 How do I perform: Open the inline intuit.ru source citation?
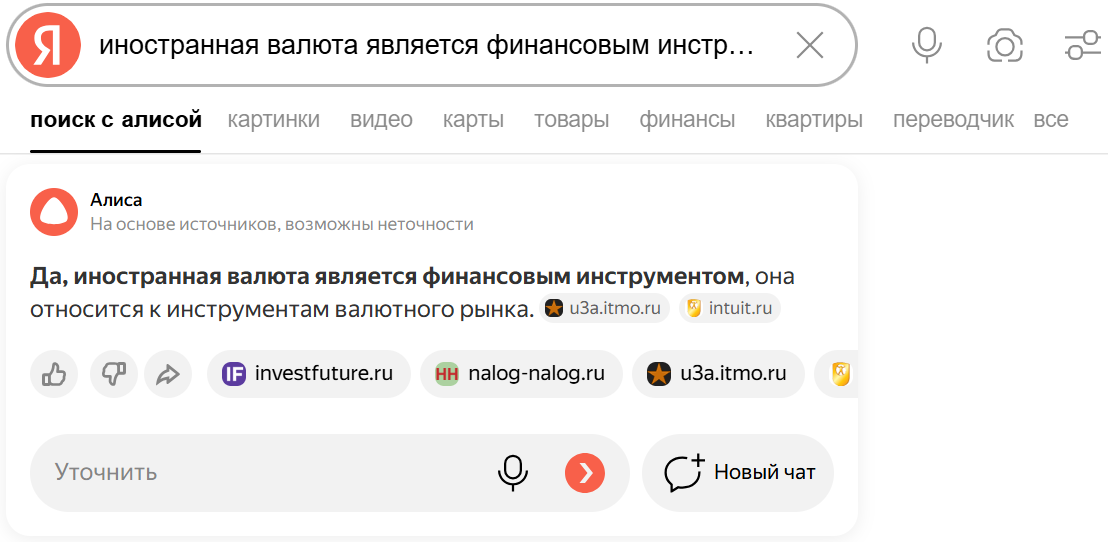pos(730,309)
